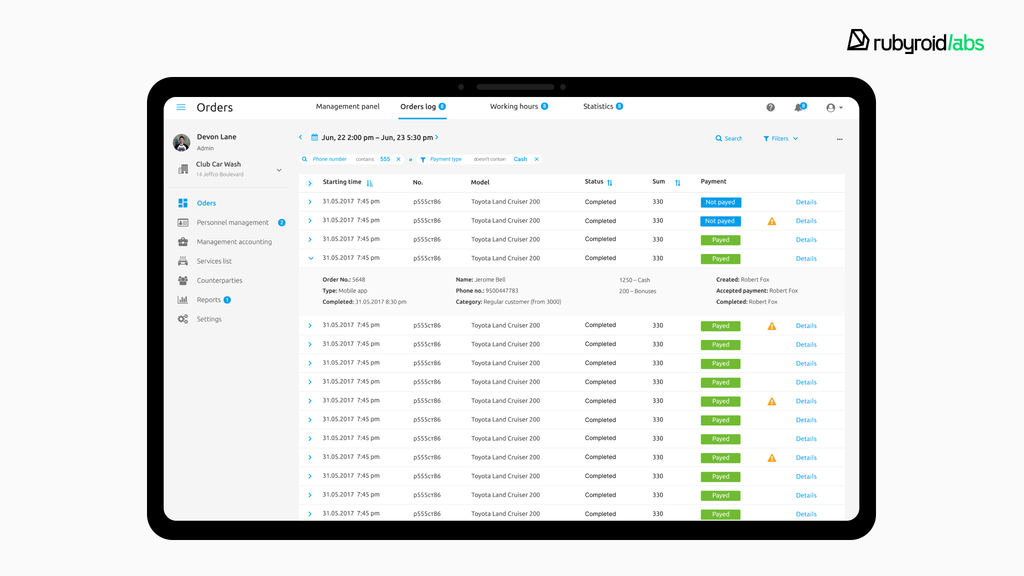The width and height of the screenshot is (1024, 576).
Task: Sort by Starting time column
Action: [x=370, y=183]
